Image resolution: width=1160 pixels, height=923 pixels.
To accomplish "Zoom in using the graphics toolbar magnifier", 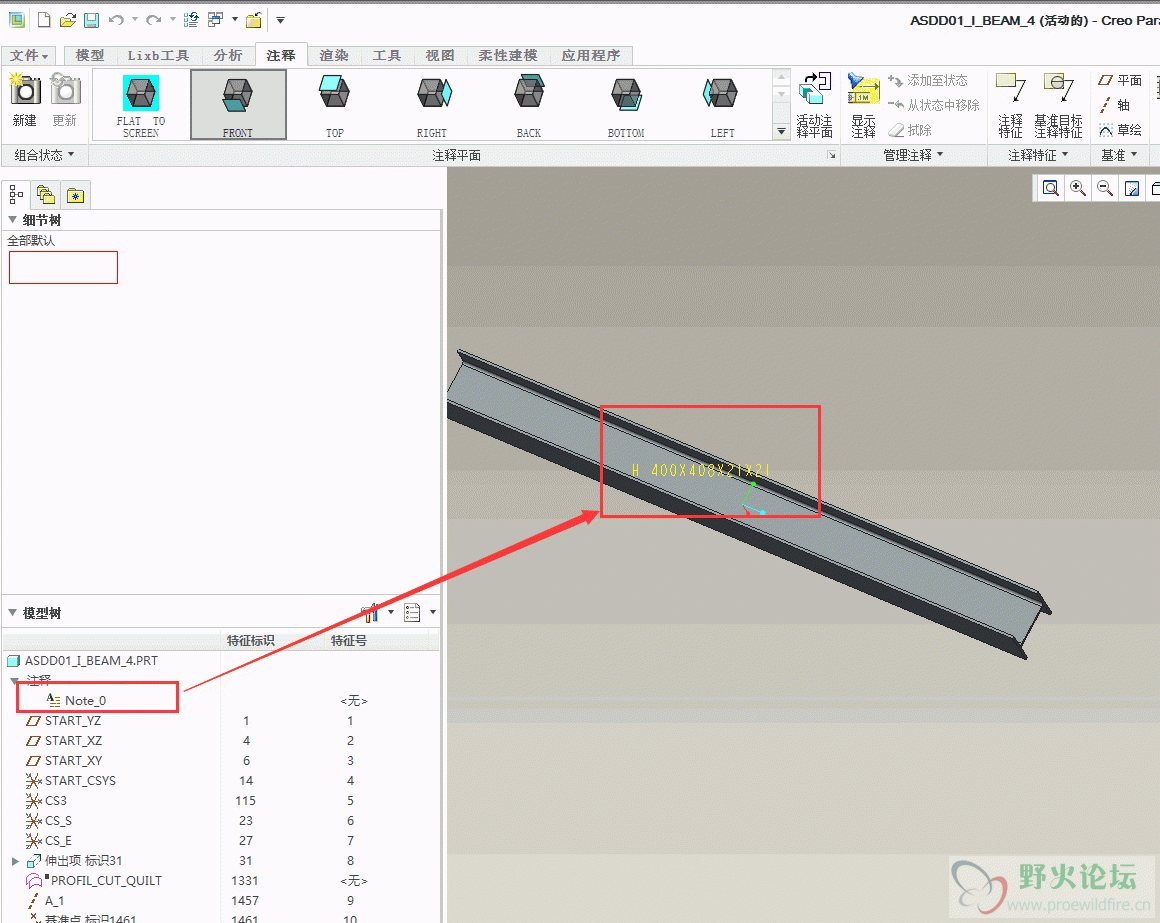I will click(1078, 188).
